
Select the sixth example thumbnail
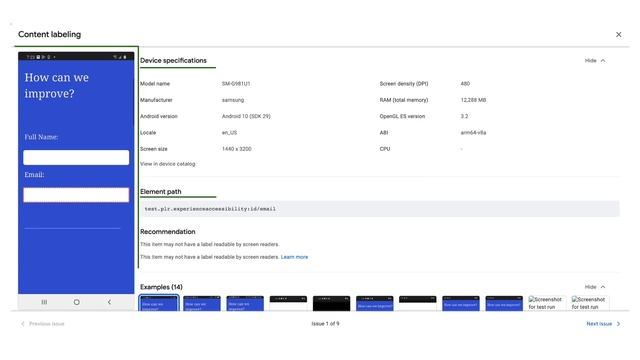pos(375,303)
